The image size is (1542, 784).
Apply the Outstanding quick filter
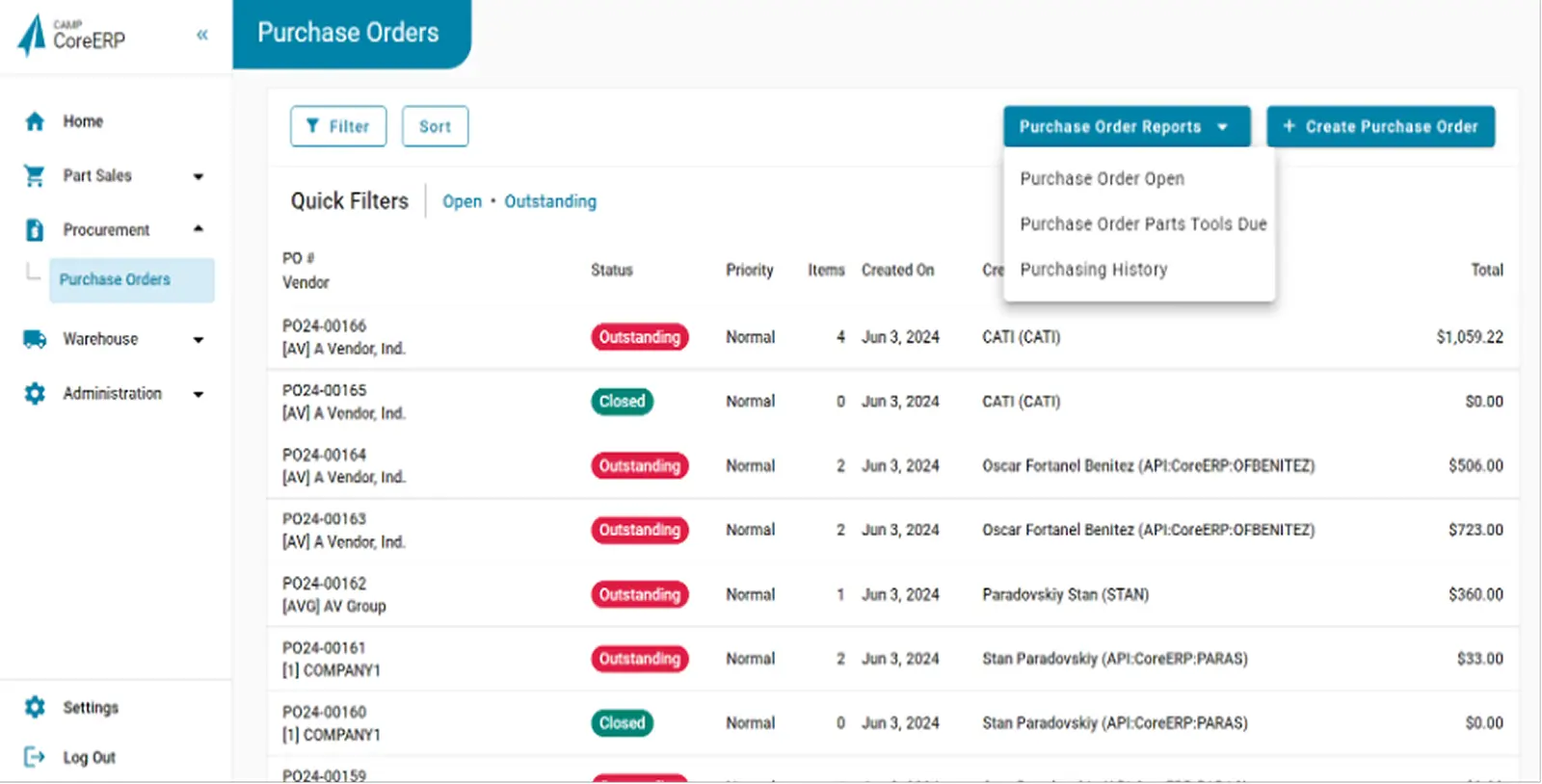pyautogui.click(x=550, y=201)
